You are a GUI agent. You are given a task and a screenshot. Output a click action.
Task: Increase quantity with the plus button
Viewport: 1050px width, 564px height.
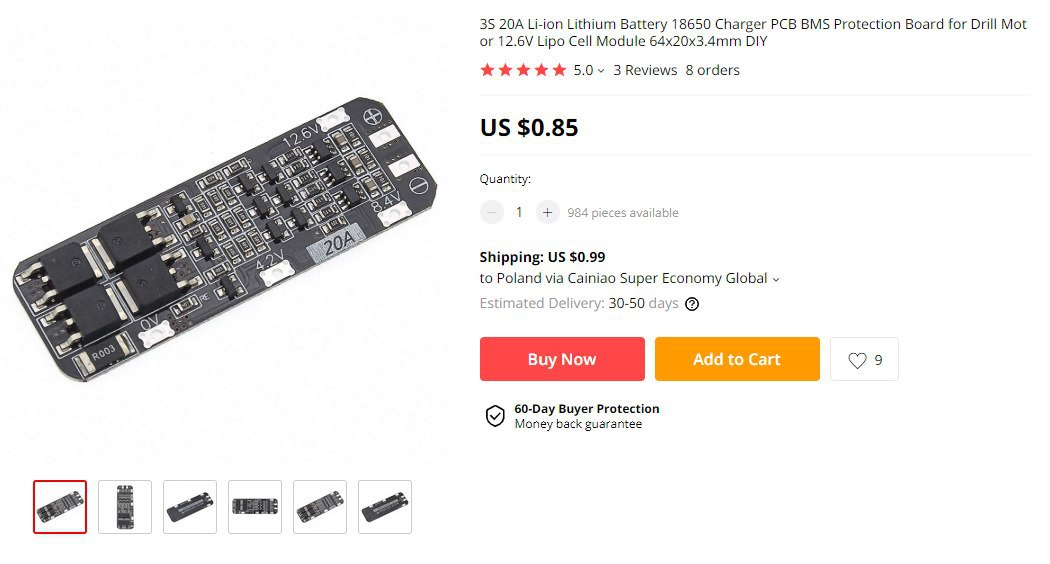click(x=547, y=212)
